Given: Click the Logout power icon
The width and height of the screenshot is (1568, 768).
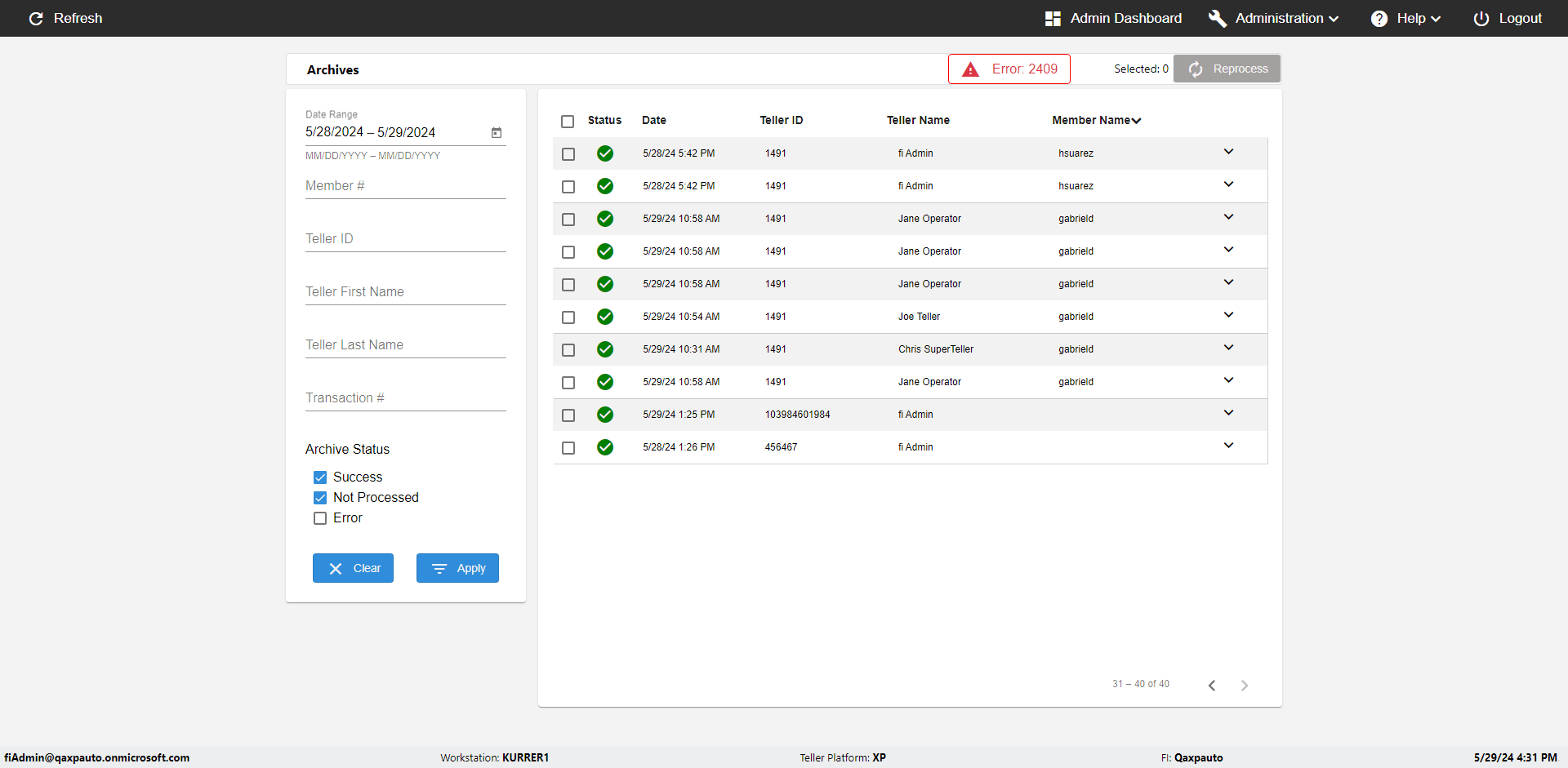Looking at the screenshot, I should (x=1481, y=19).
